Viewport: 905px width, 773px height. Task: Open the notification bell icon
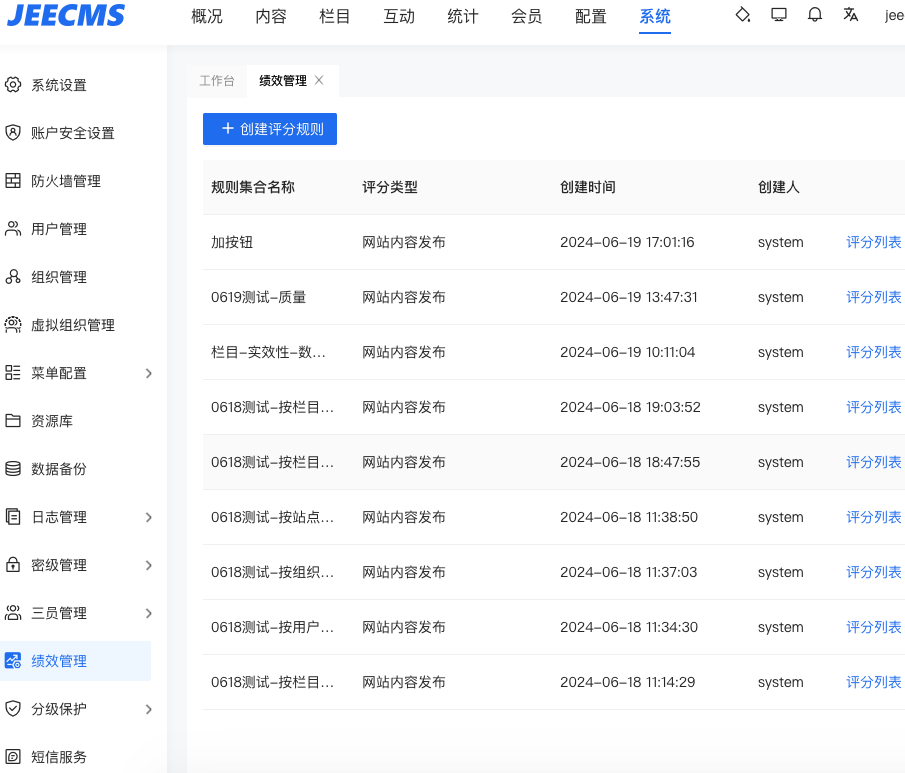point(815,15)
